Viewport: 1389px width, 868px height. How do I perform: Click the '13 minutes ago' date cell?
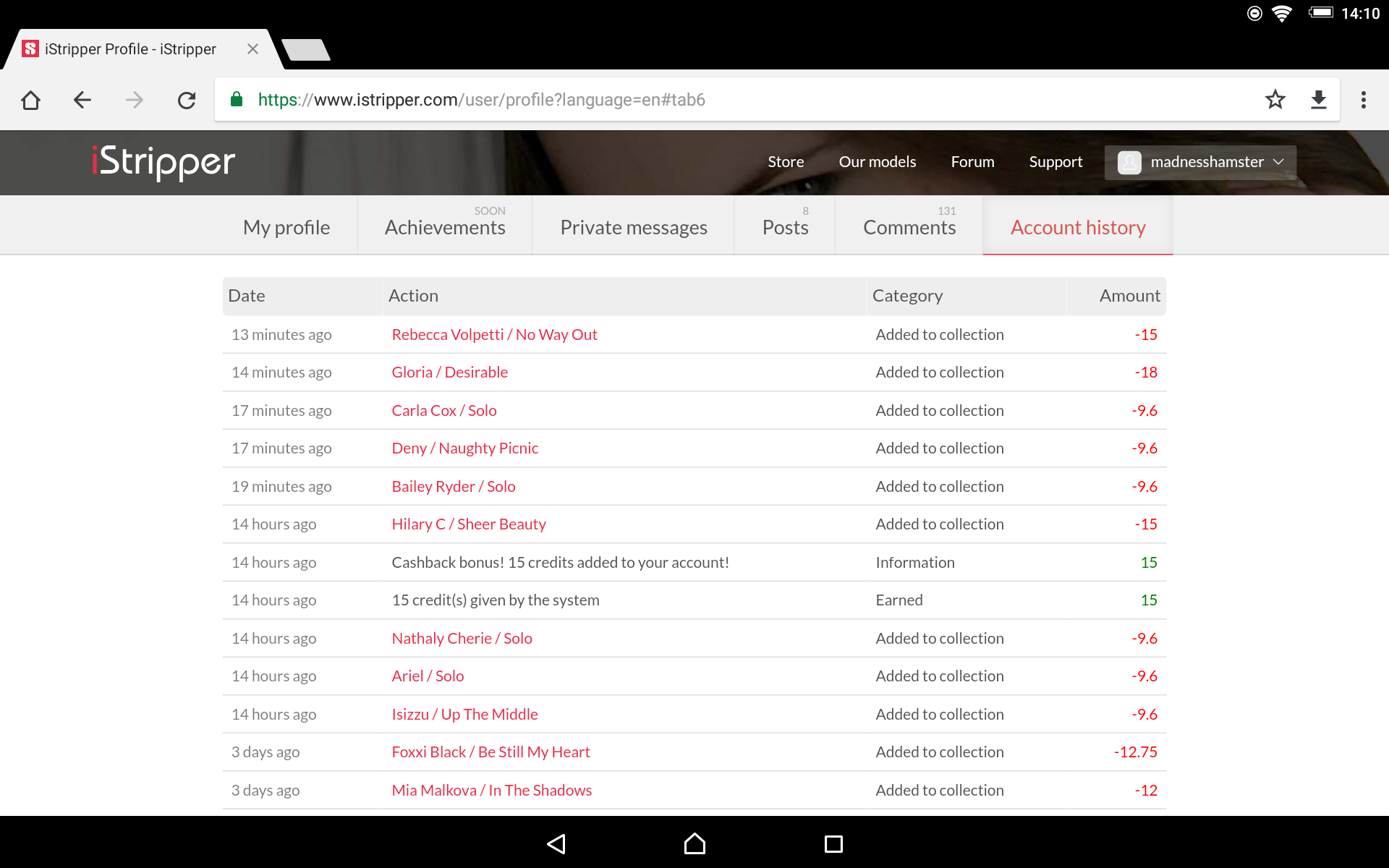tap(281, 334)
